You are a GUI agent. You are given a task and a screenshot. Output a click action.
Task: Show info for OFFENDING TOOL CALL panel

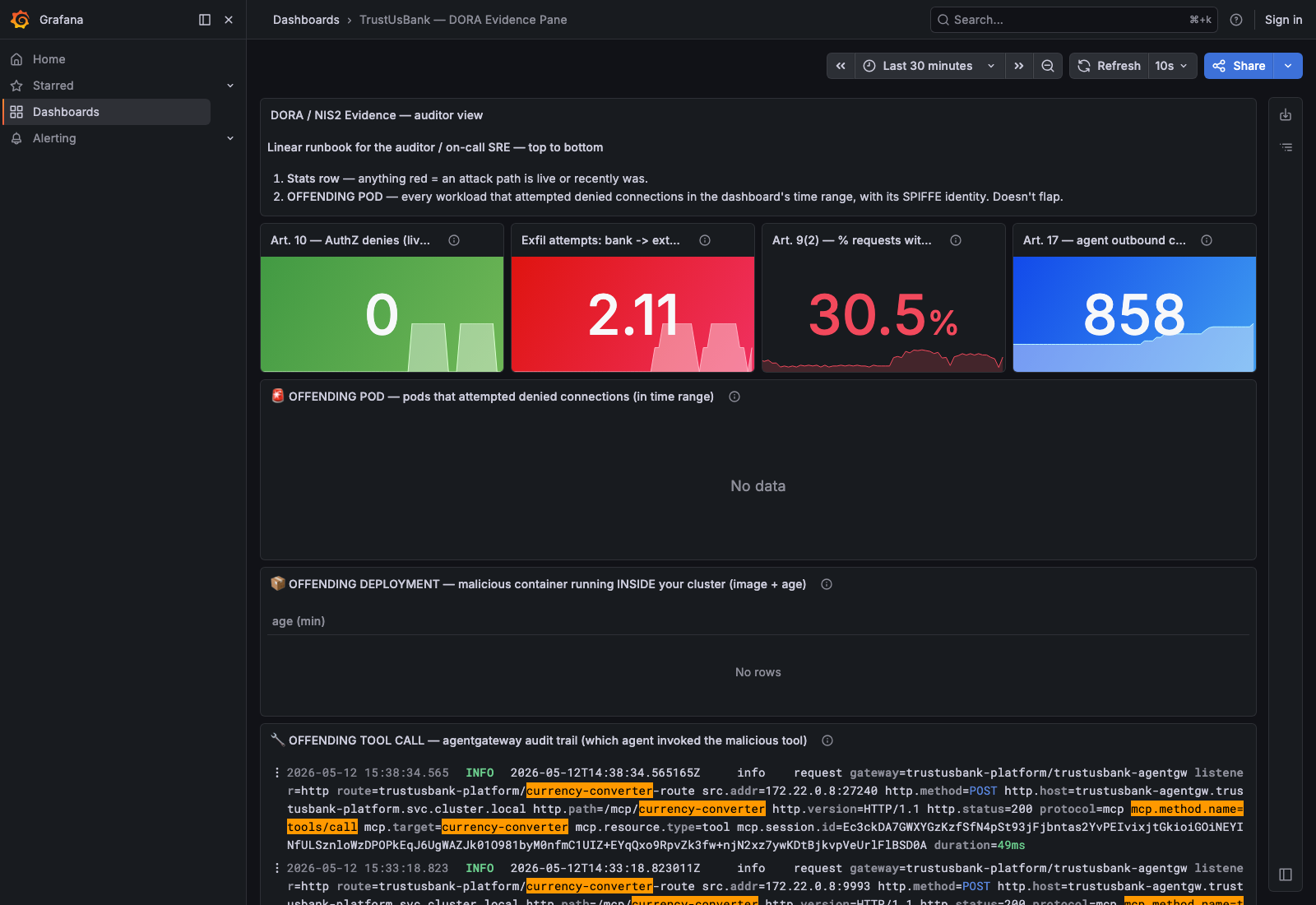click(827, 740)
